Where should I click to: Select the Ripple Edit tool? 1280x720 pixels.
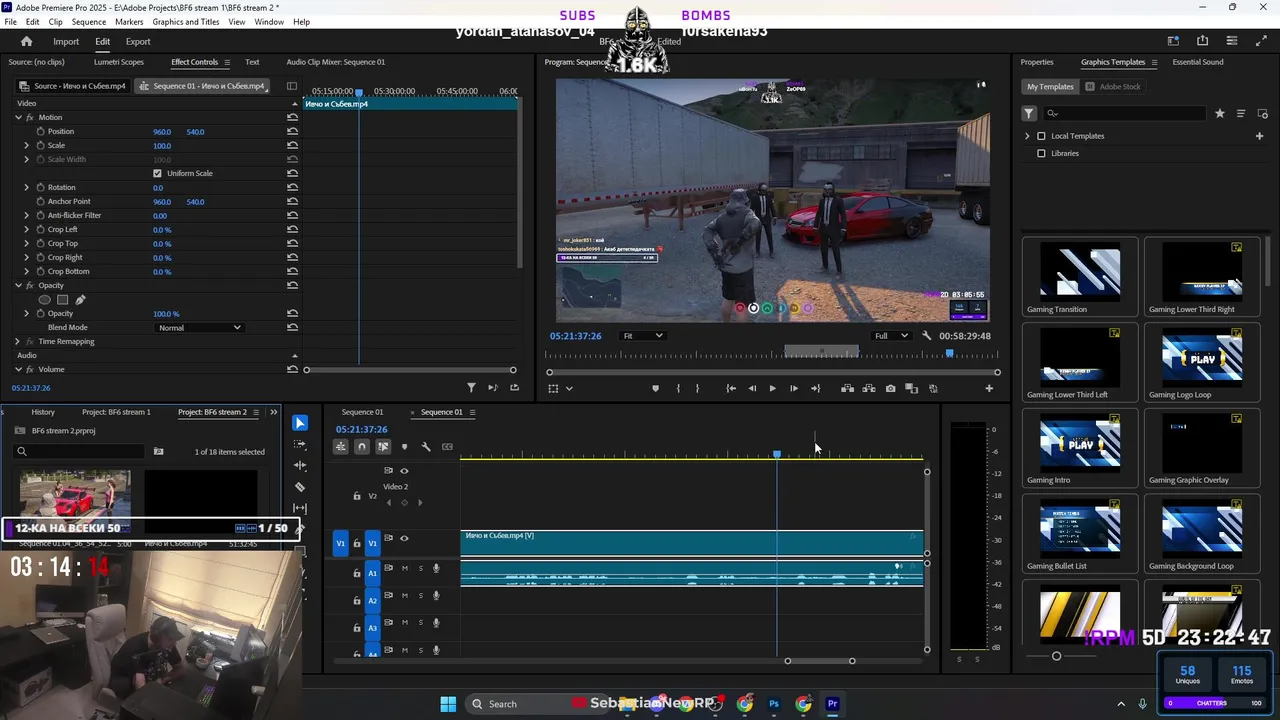[x=300, y=466]
